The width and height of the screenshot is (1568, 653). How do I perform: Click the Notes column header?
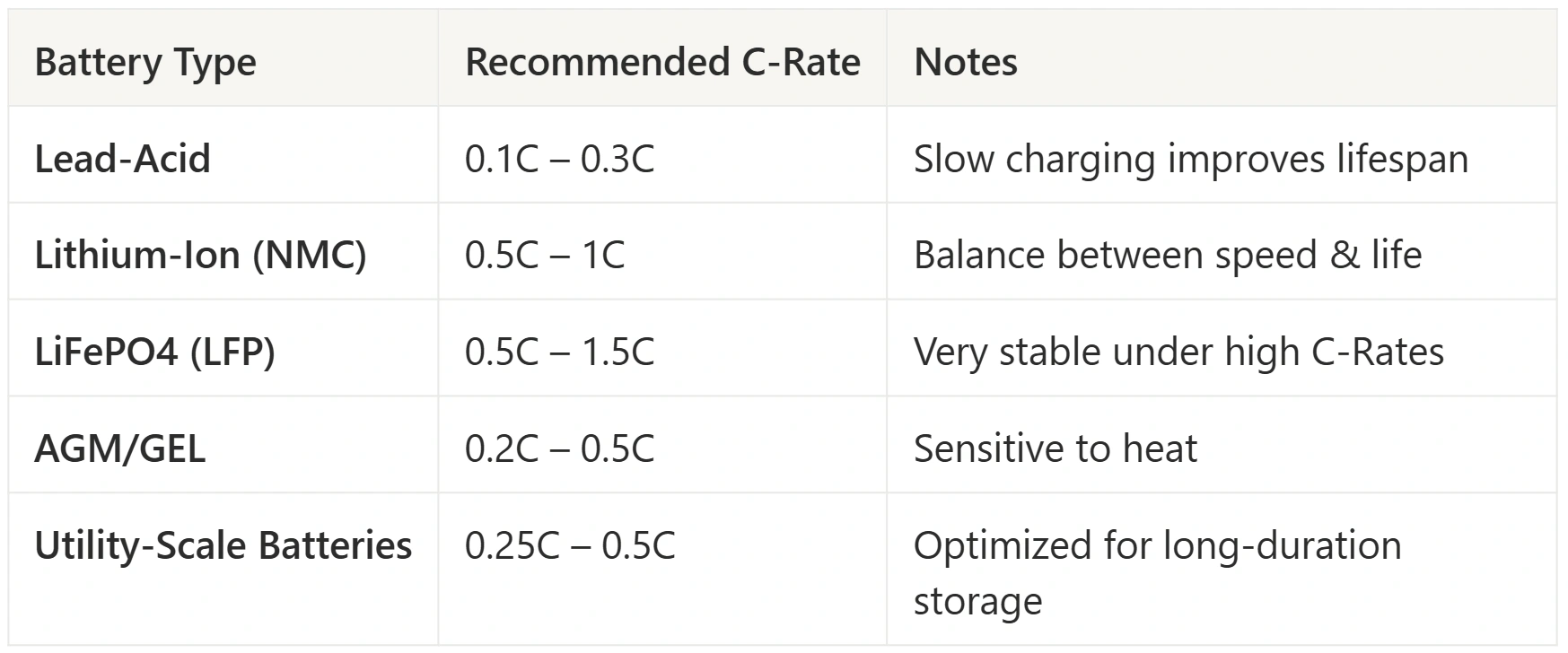click(965, 63)
